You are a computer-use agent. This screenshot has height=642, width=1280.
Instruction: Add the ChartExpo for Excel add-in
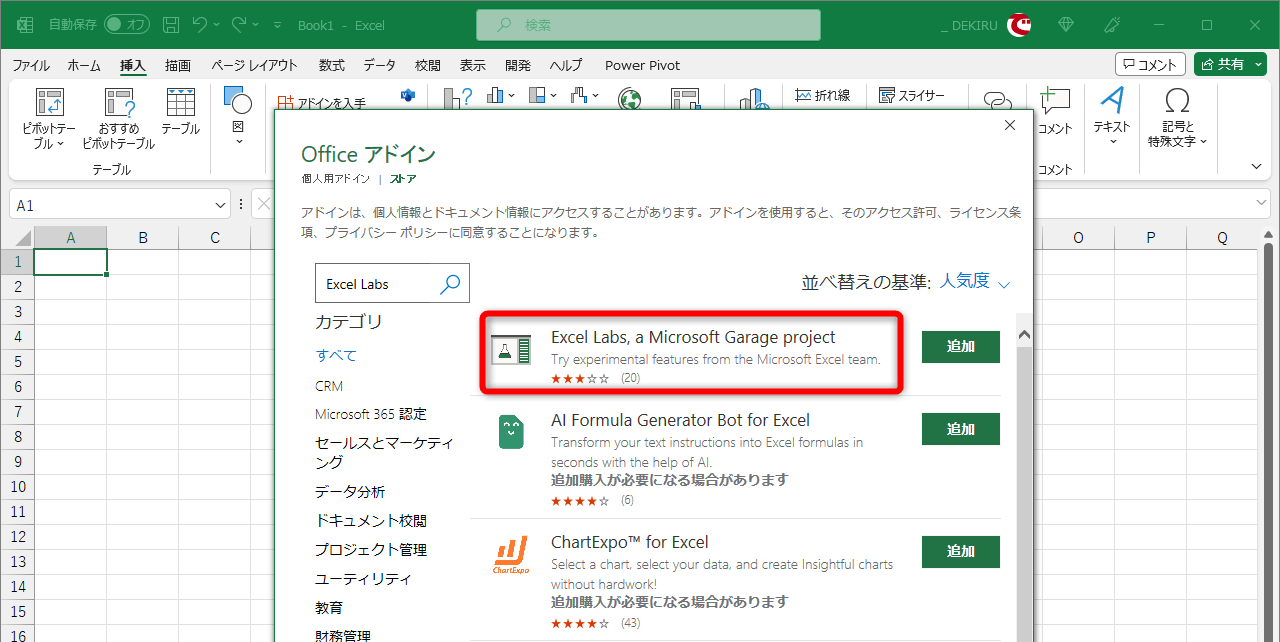[961, 551]
